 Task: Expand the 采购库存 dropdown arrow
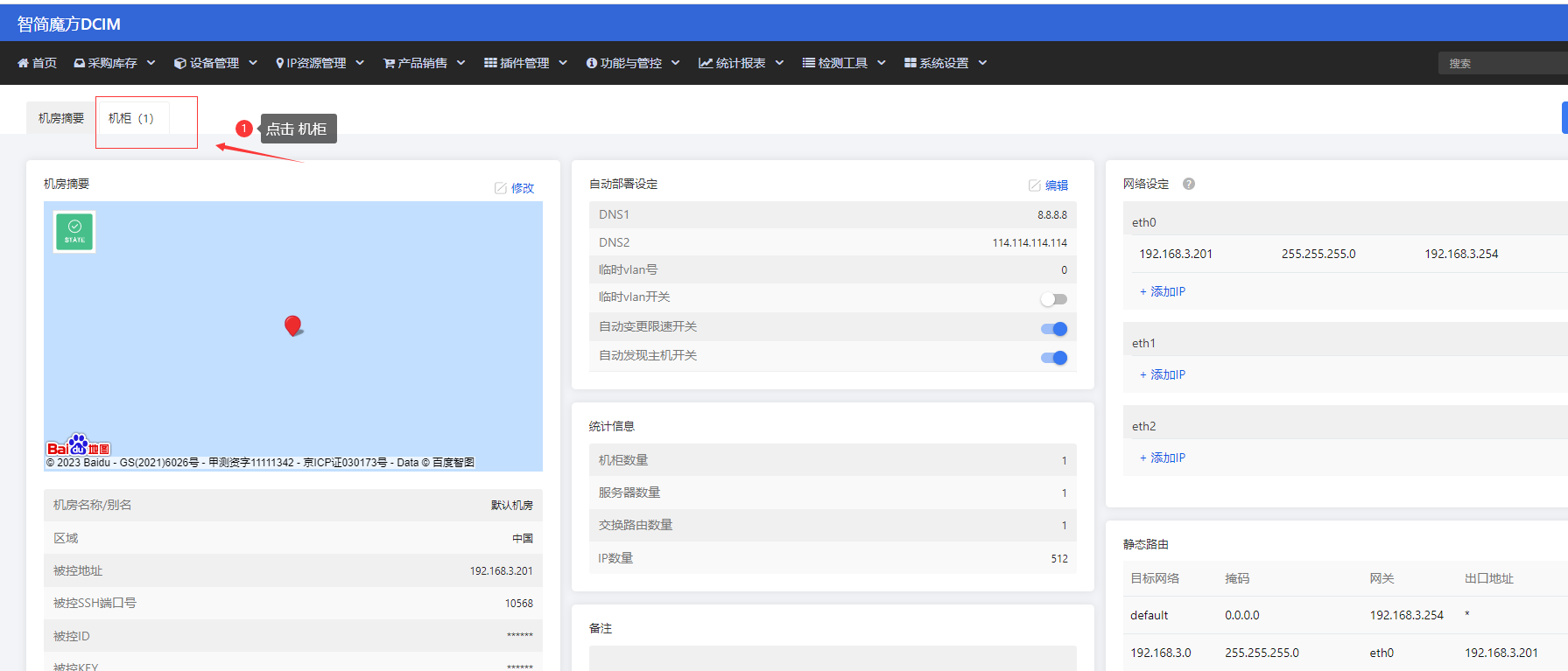[x=151, y=63]
